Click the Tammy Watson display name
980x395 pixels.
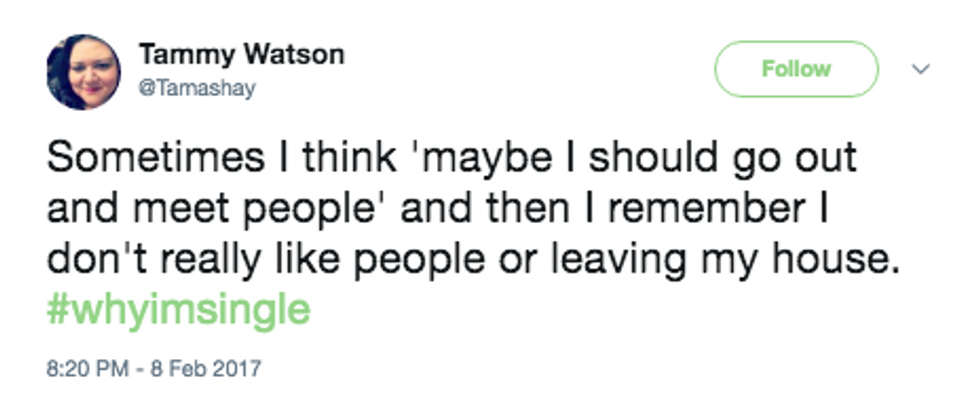[241, 55]
